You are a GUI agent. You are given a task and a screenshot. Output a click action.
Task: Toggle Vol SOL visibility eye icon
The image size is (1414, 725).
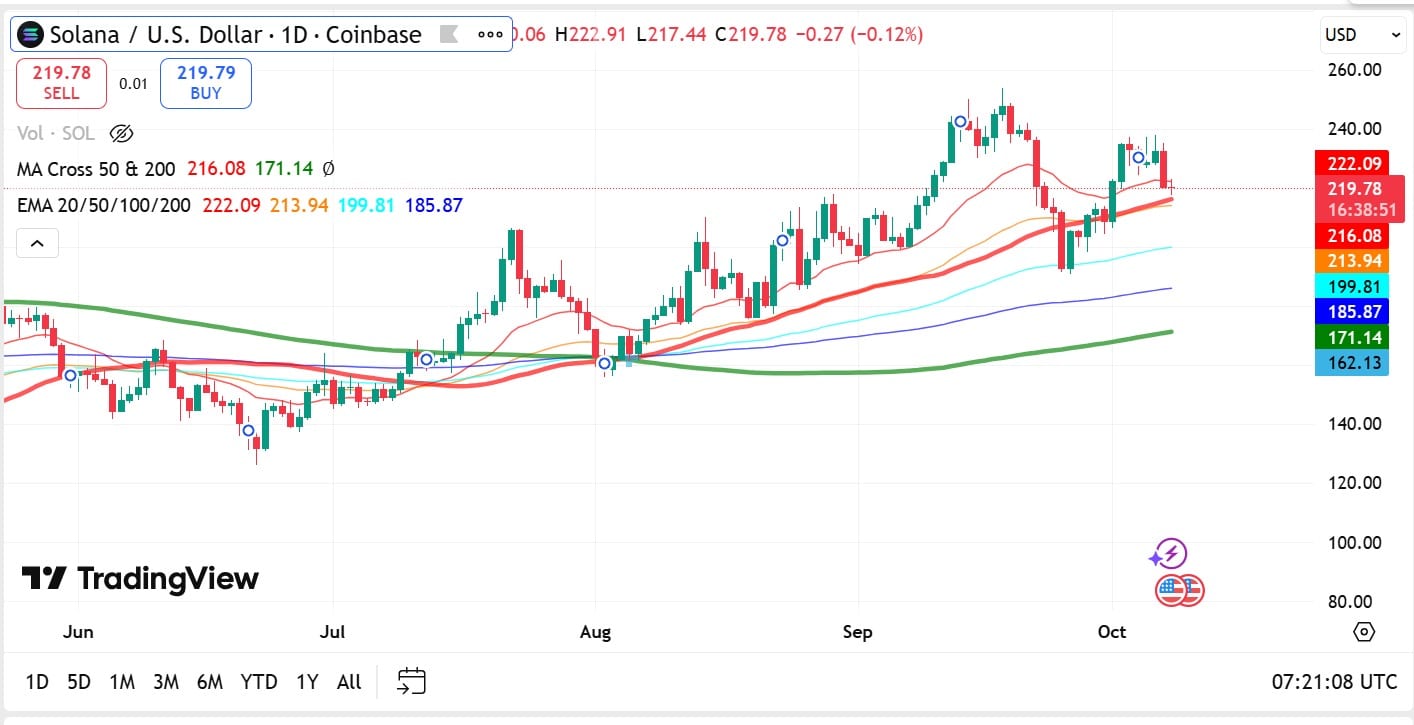[121, 133]
